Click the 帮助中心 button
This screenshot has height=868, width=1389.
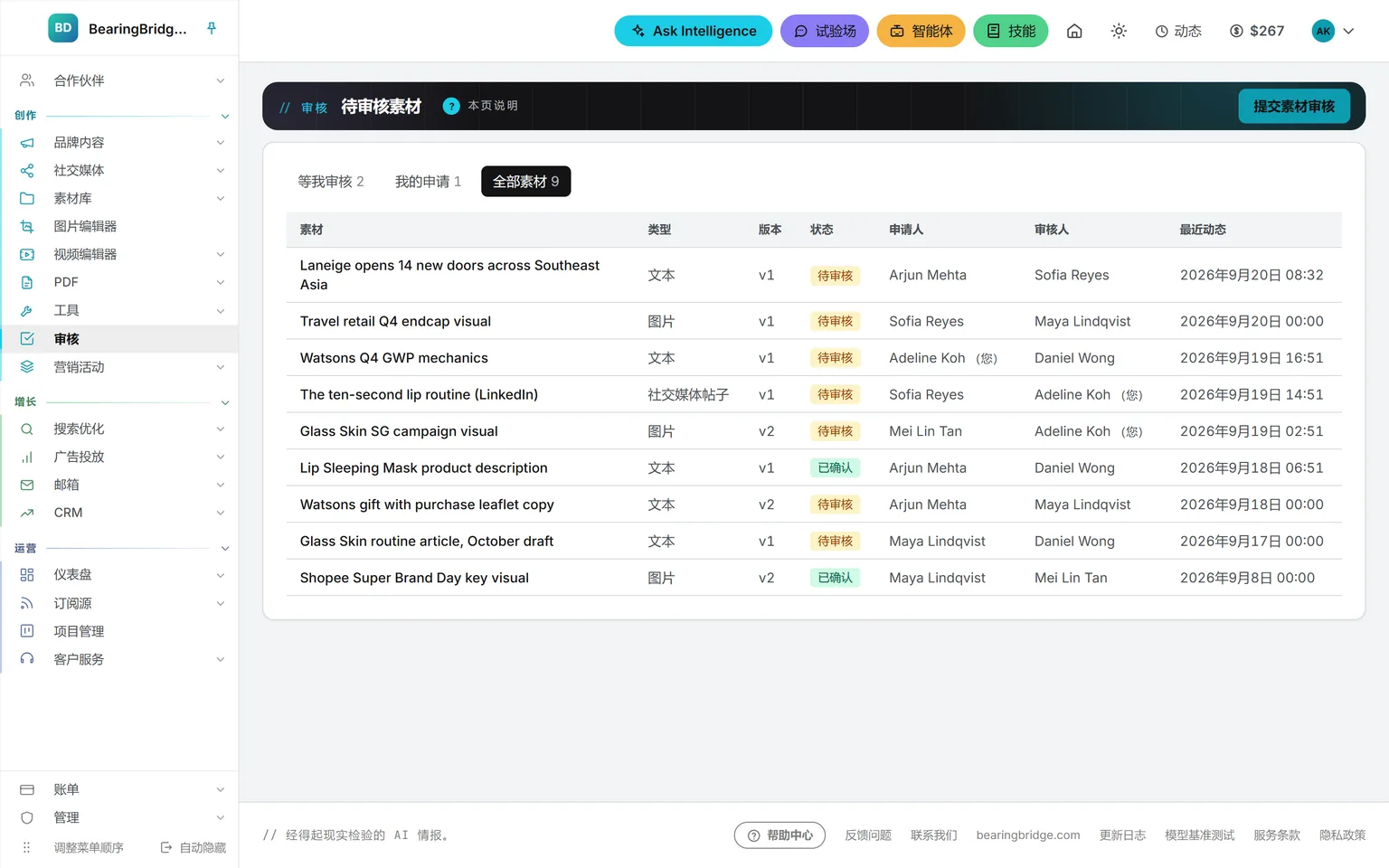pyautogui.click(x=780, y=835)
